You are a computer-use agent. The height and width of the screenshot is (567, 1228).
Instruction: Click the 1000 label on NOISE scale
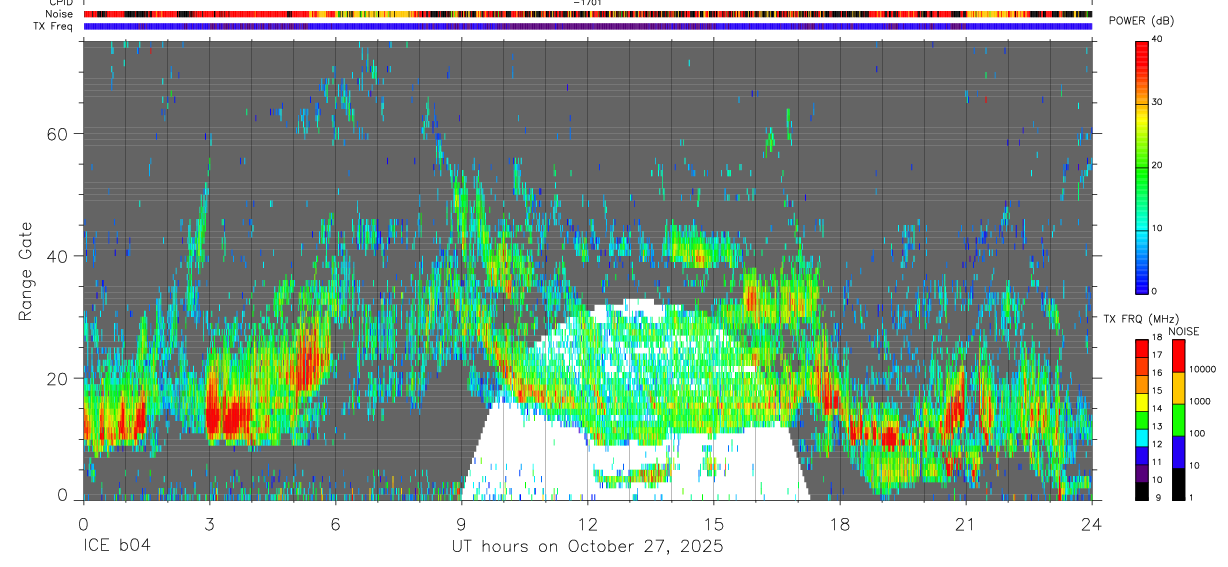(1200, 401)
